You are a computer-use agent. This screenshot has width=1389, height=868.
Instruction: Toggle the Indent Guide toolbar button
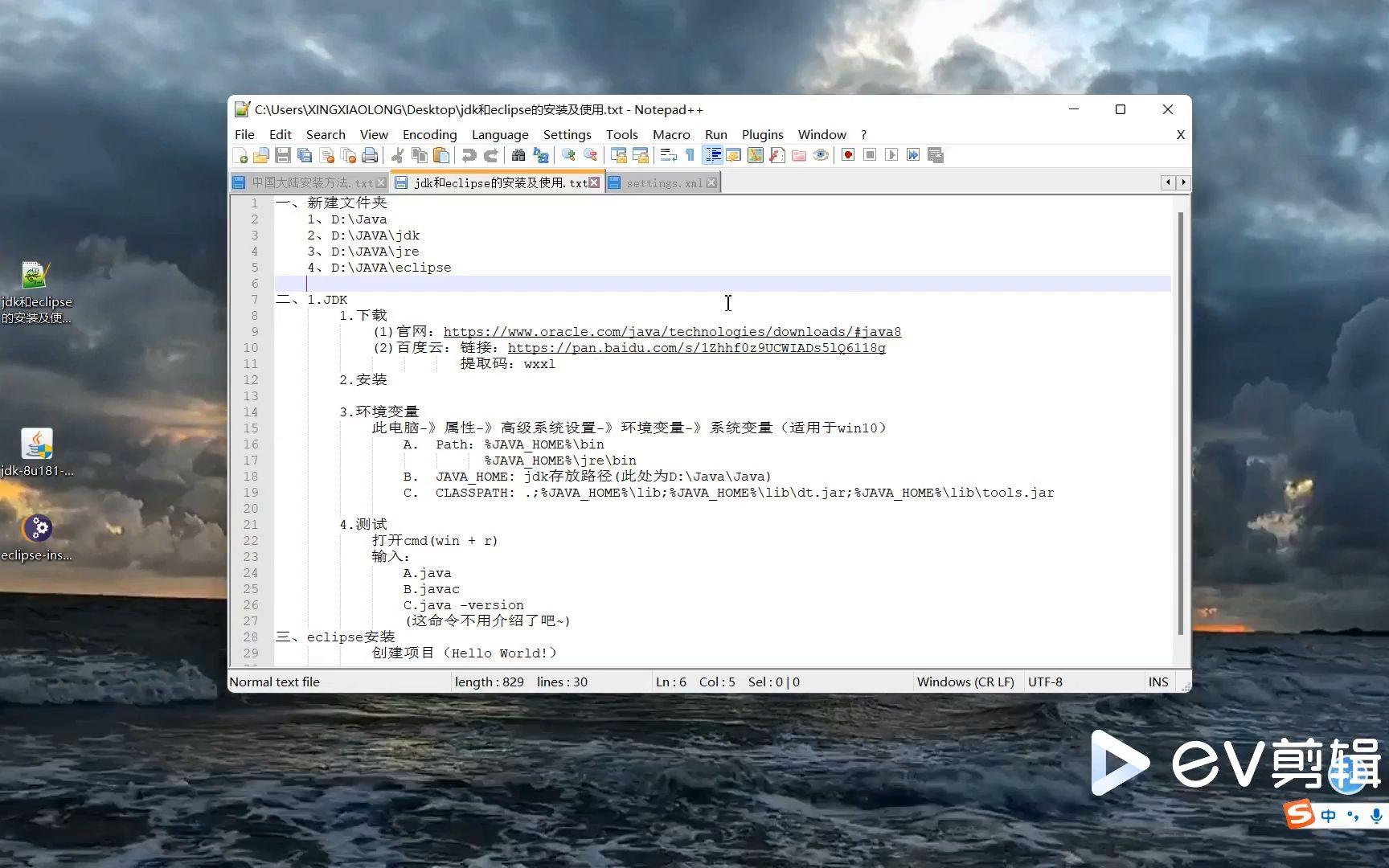(712, 155)
